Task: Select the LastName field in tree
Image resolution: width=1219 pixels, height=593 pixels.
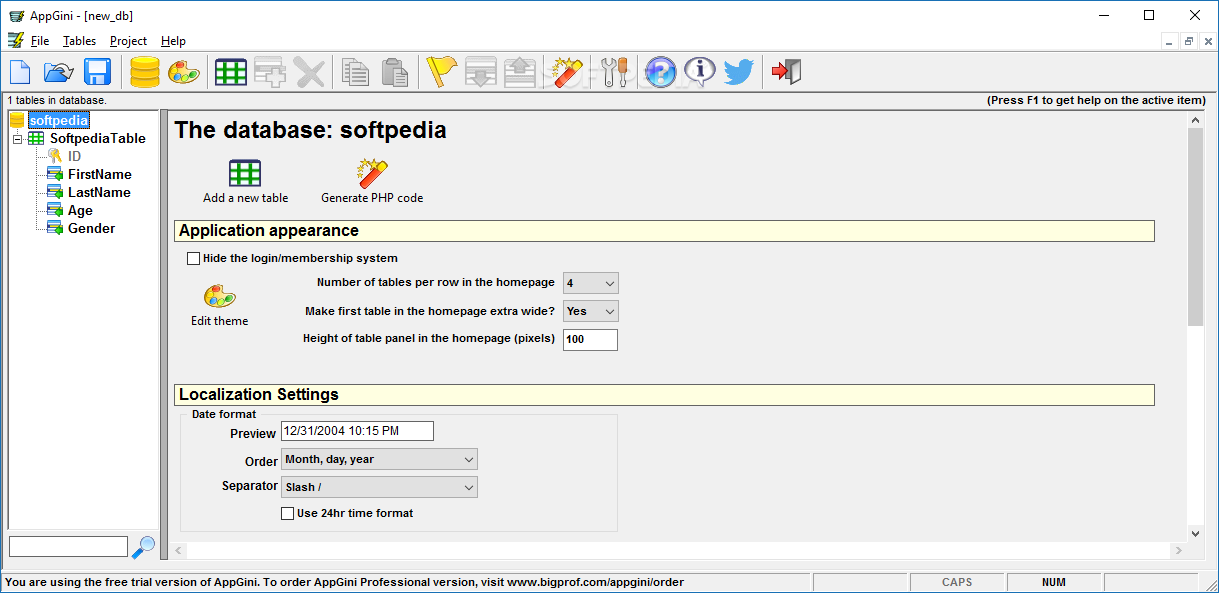Action: 99,193
